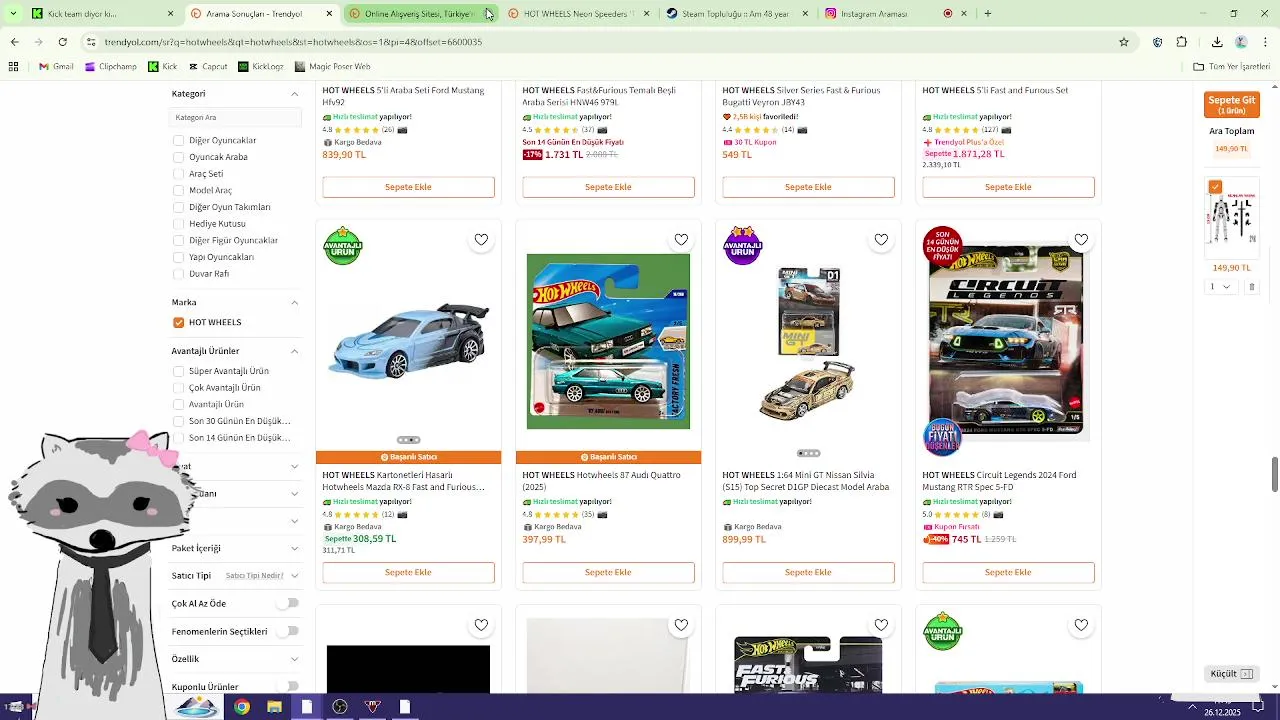1280x720 pixels.
Task: Toggle the Çok Al Az Öde switch
Action: tap(288, 603)
